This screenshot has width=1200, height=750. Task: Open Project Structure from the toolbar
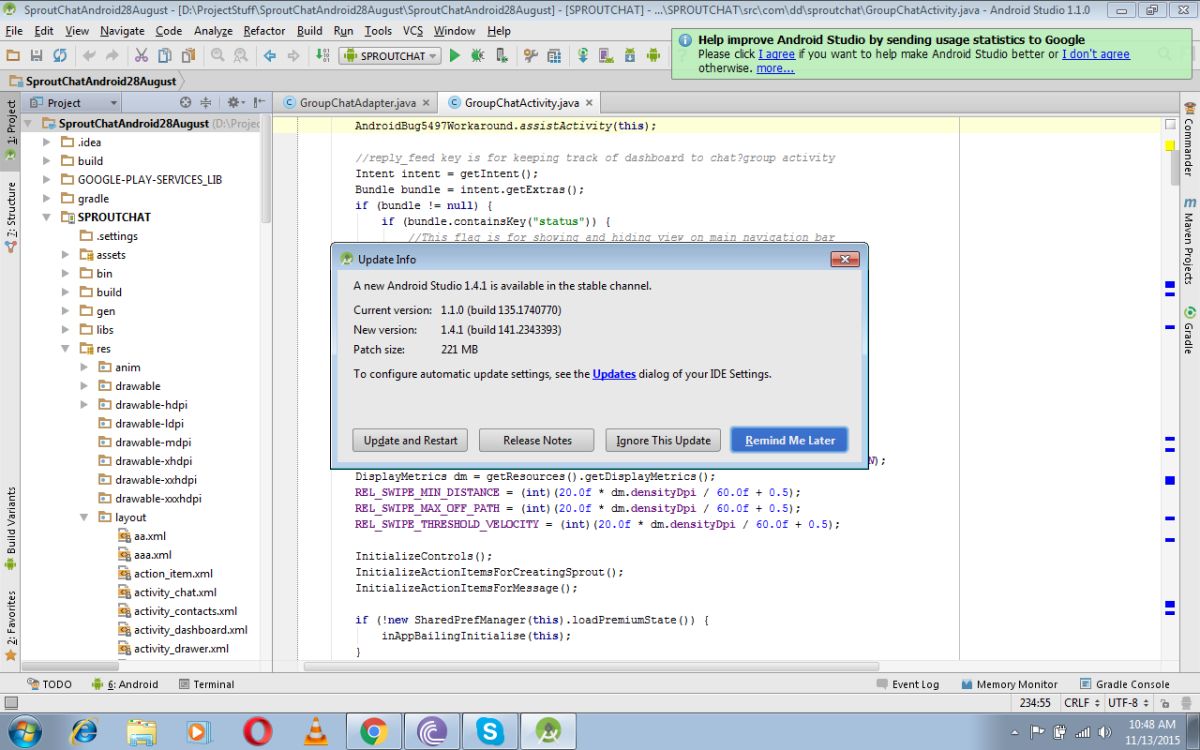553,56
